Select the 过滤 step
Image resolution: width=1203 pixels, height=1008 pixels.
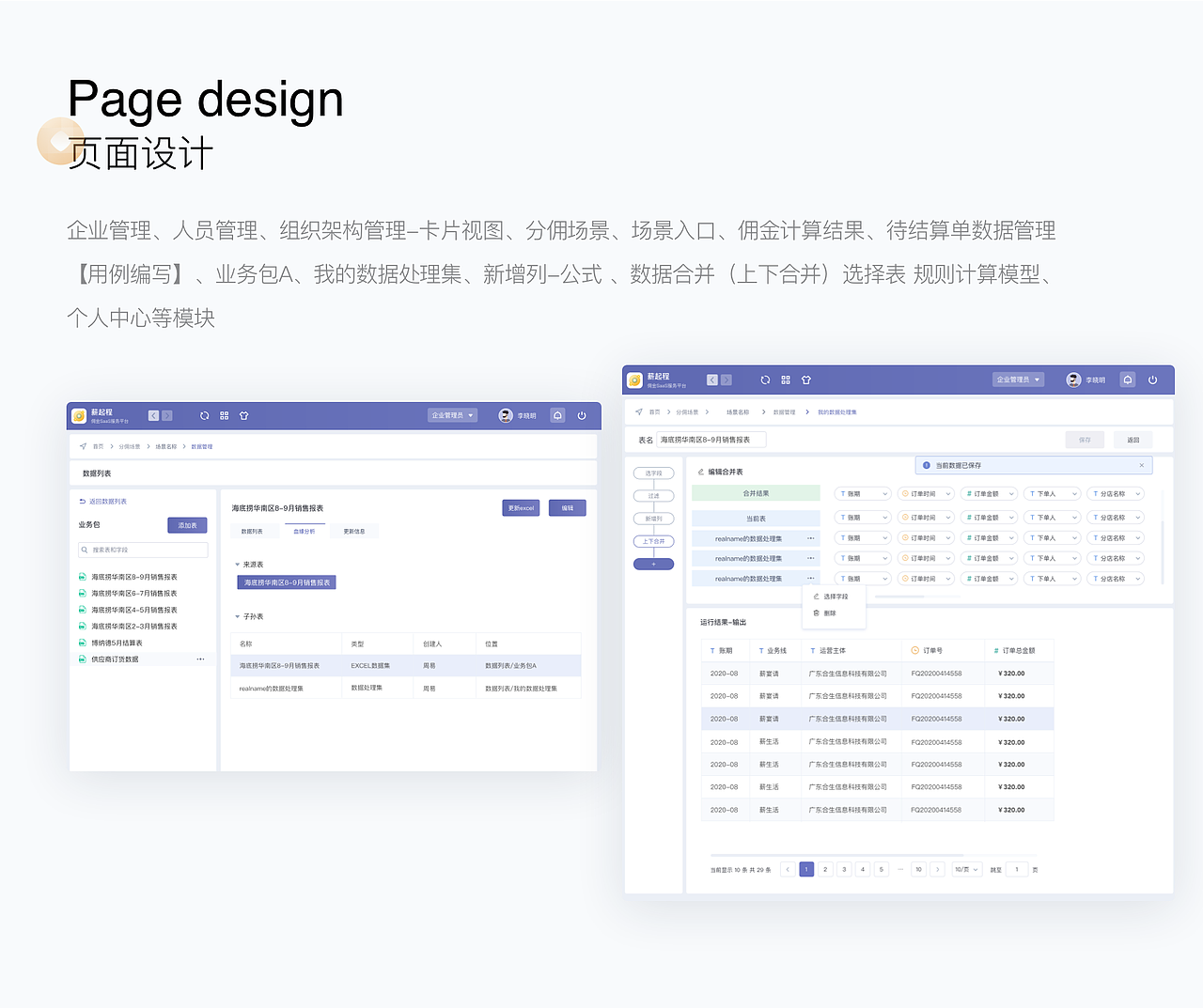pos(654,496)
